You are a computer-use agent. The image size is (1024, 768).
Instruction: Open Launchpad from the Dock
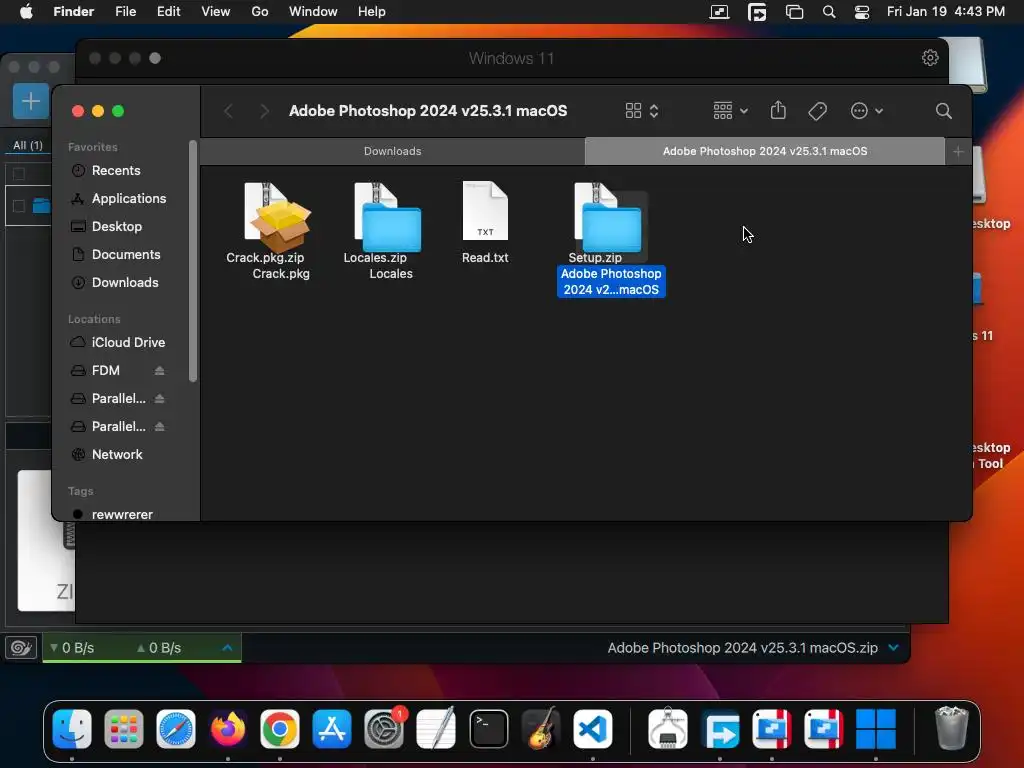point(123,728)
